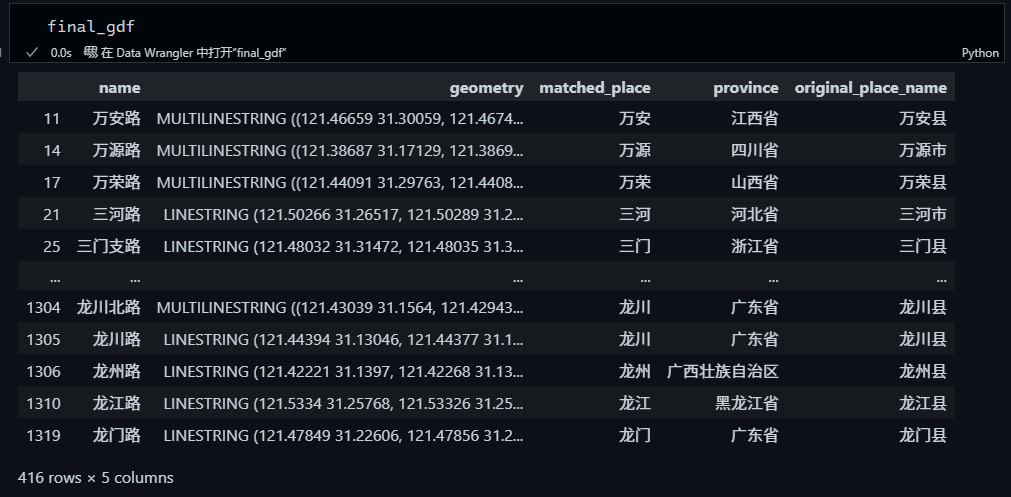
Task: Open final_gdf in Data Wrangler link
Action: point(194,53)
